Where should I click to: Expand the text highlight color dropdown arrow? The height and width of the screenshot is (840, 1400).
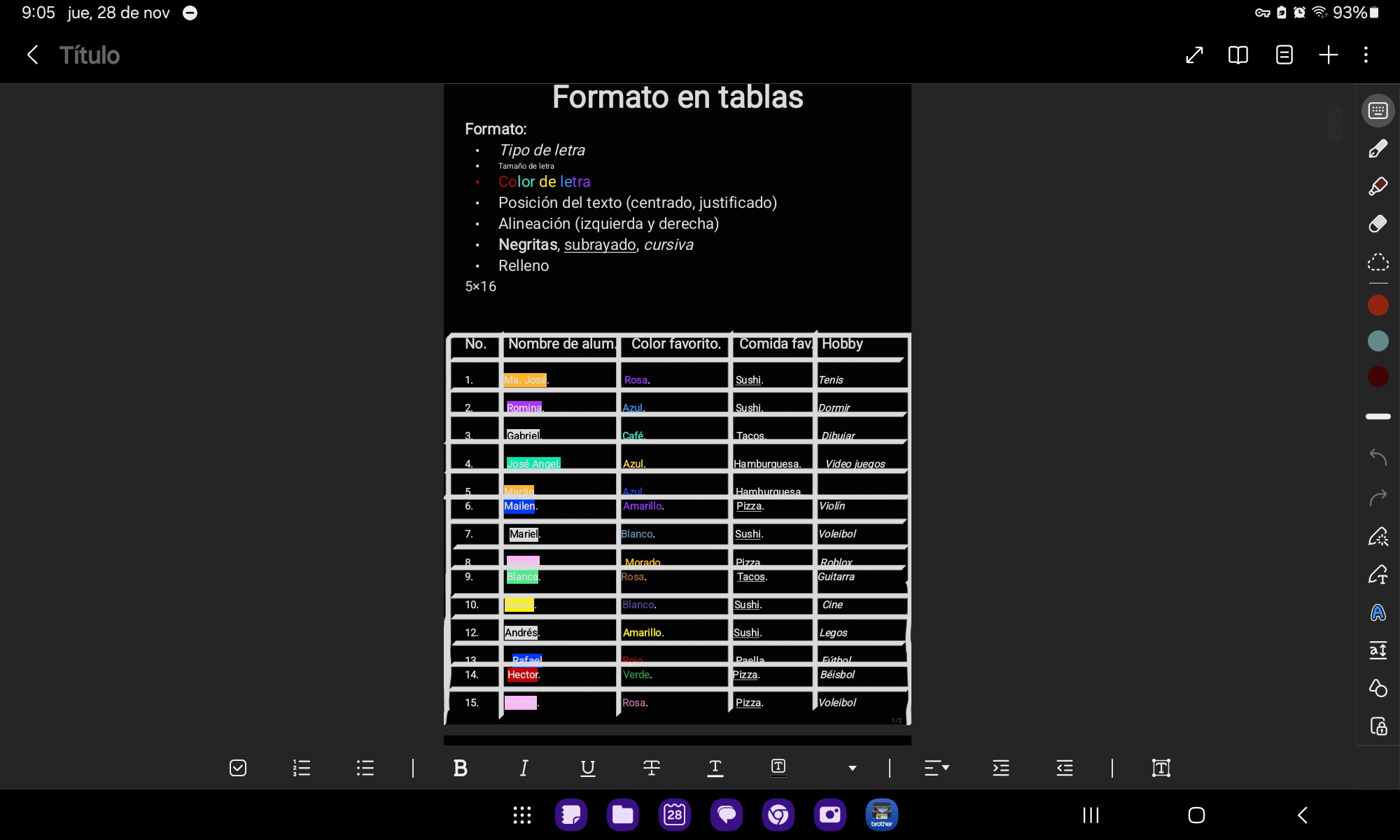pos(852,768)
